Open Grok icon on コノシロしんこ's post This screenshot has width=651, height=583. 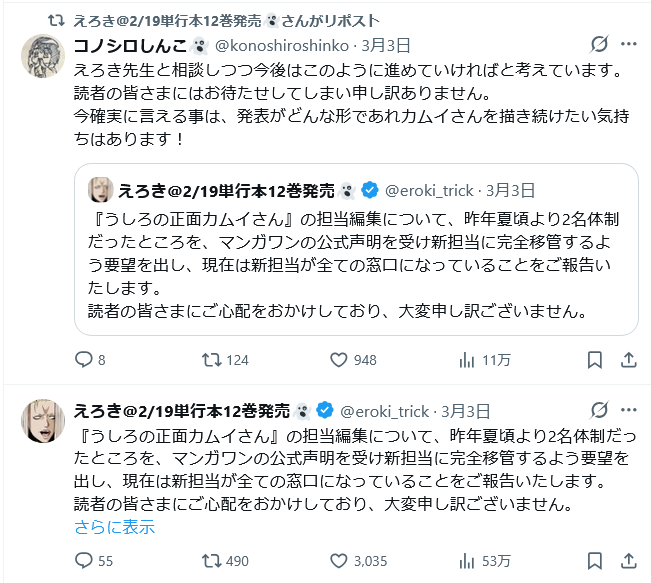(x=600, y=46)
